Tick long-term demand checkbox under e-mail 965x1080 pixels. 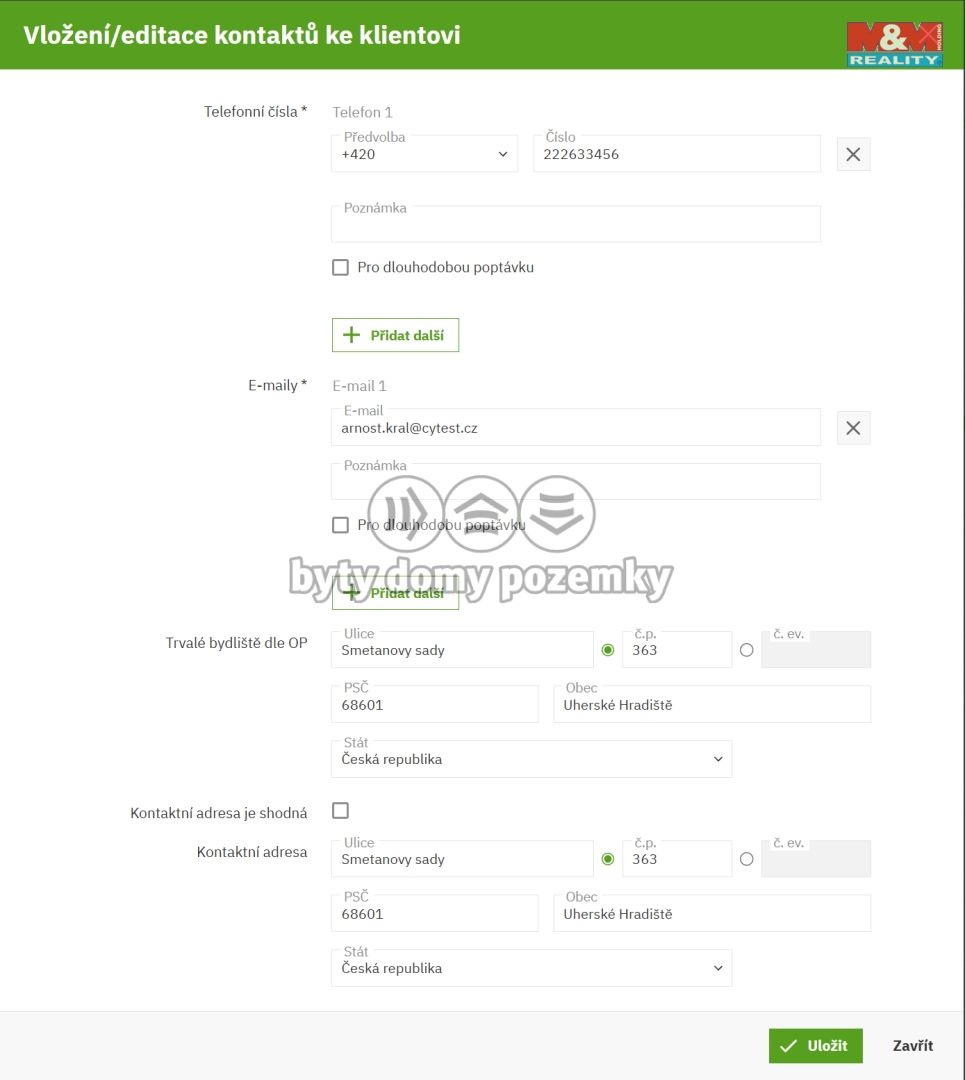[x=340, y=525]
